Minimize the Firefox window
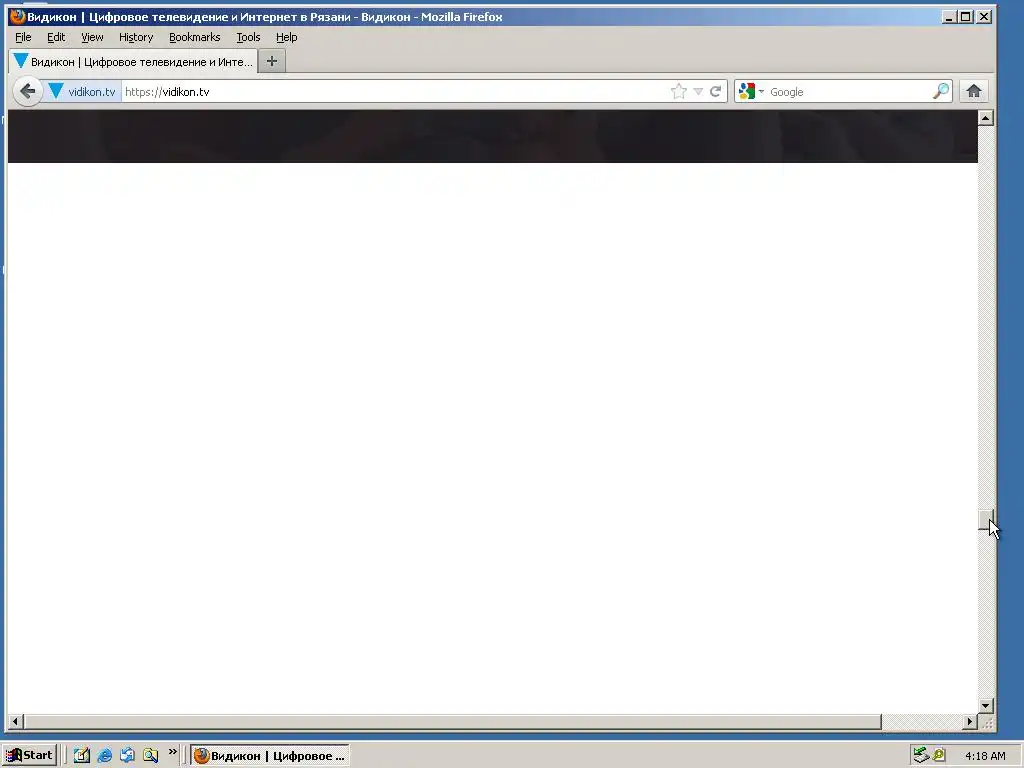1024x768 pixels. tap(950, 16)
